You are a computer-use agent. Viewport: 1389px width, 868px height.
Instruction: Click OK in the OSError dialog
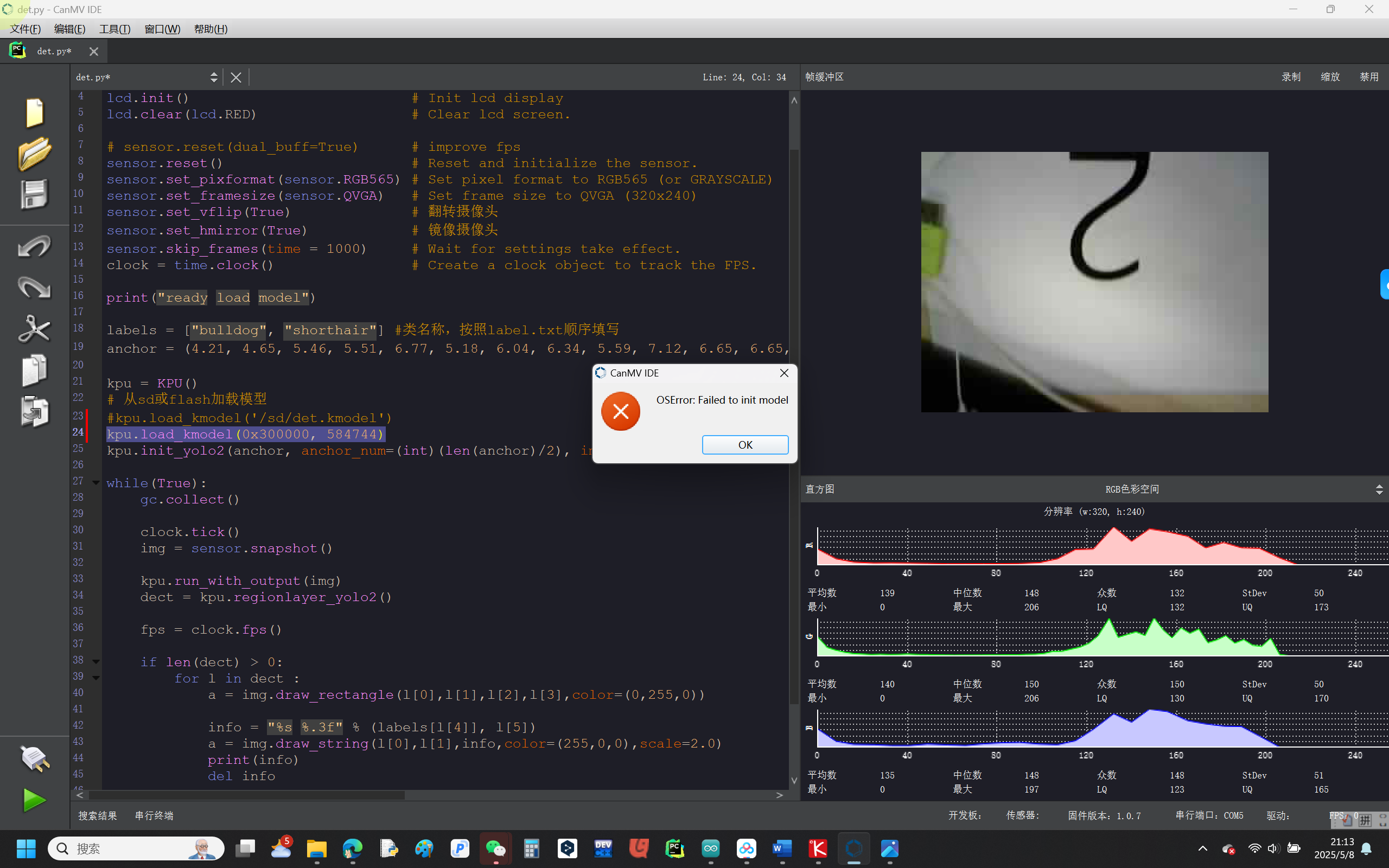click(x=744, y=445)
